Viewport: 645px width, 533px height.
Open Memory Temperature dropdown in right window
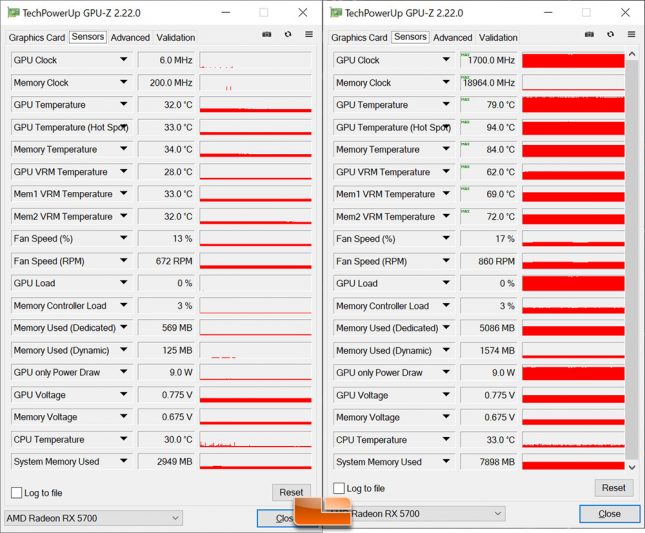click(x=446, y=149)
